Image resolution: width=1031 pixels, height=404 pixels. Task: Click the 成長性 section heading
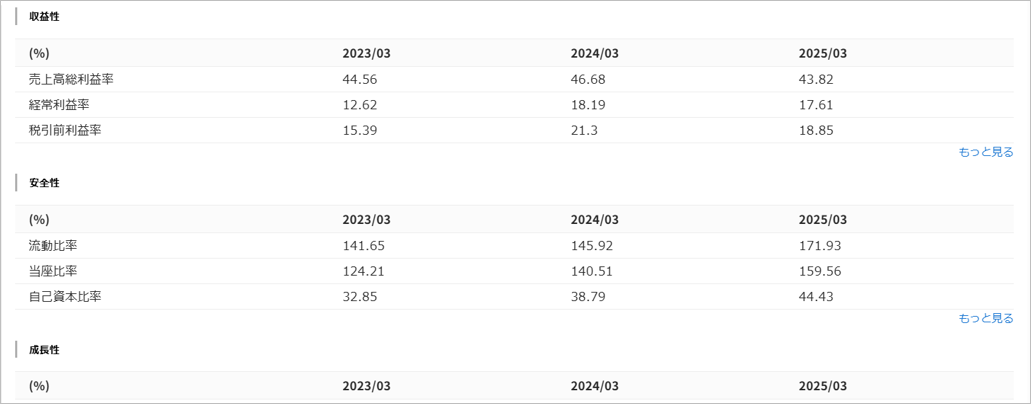(x=44, y=349)
